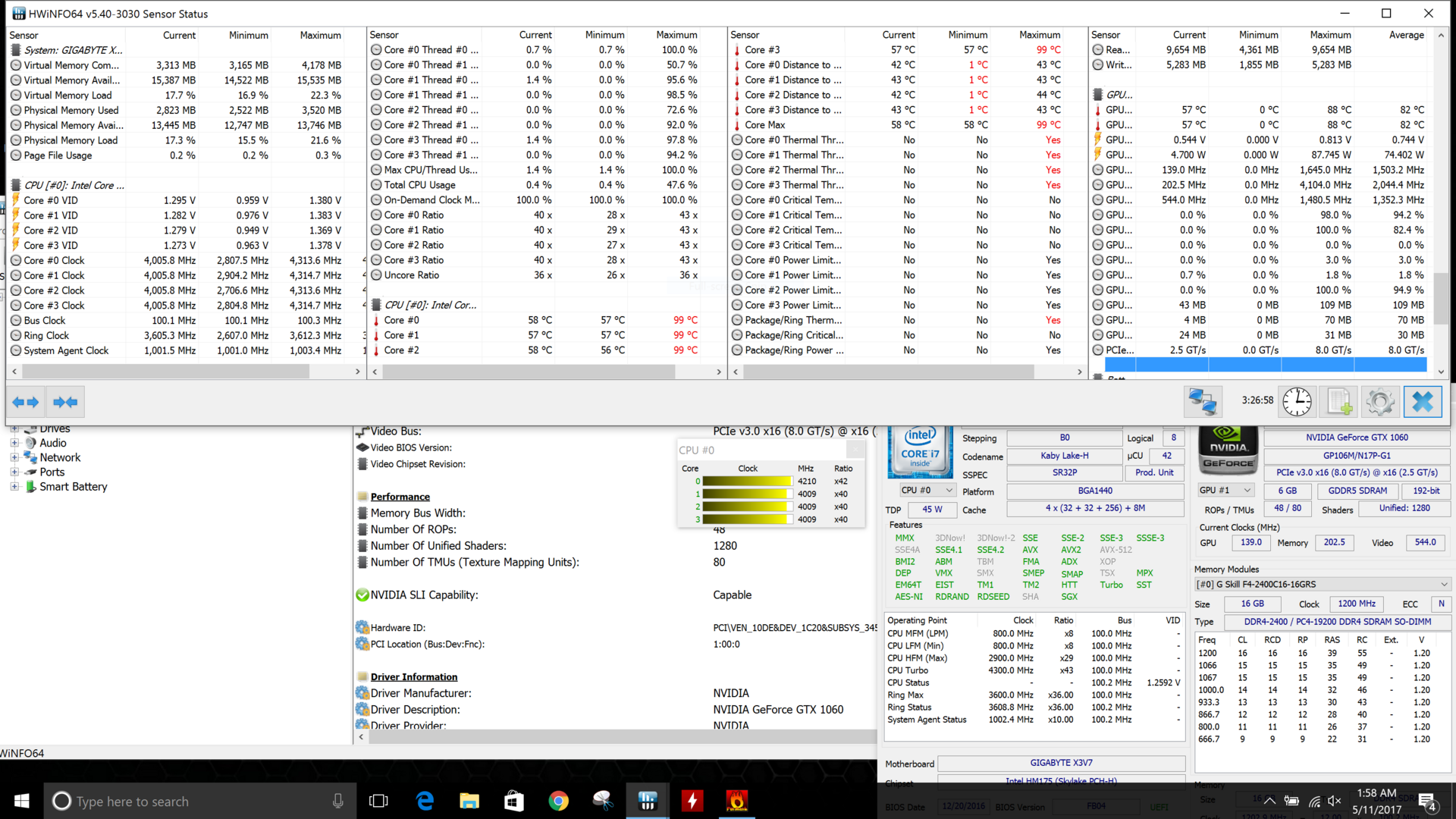
Task: Click the battery tray icon
Action: click(1291, 801)
